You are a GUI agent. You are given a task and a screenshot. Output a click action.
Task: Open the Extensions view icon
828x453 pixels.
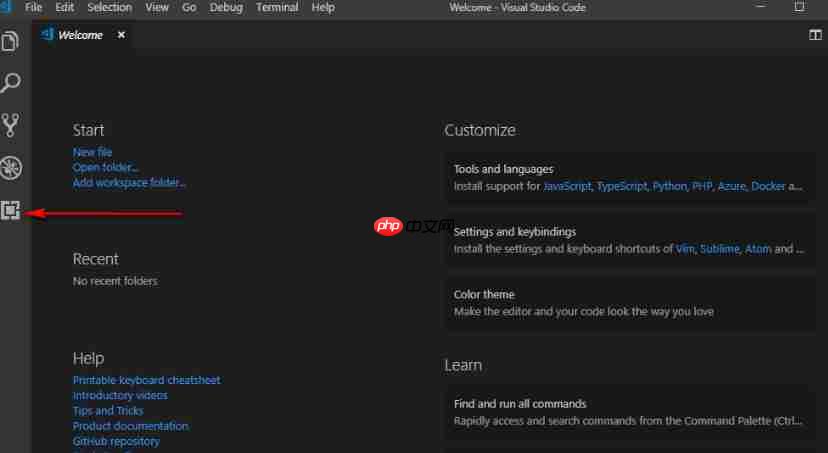pos(11,211)
